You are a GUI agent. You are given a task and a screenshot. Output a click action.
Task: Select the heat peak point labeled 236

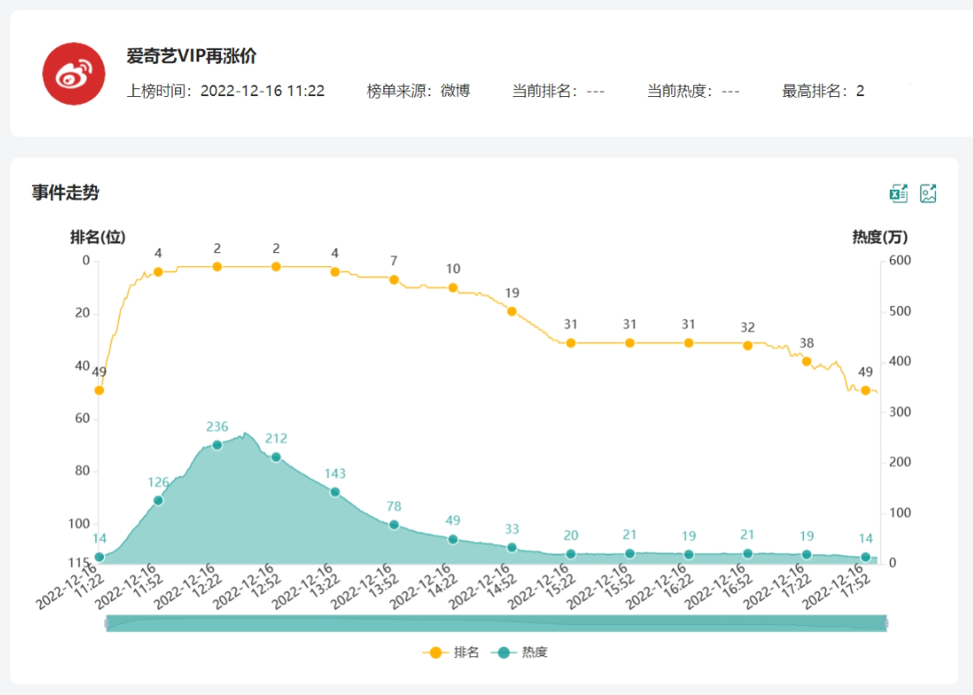point(217,445)
